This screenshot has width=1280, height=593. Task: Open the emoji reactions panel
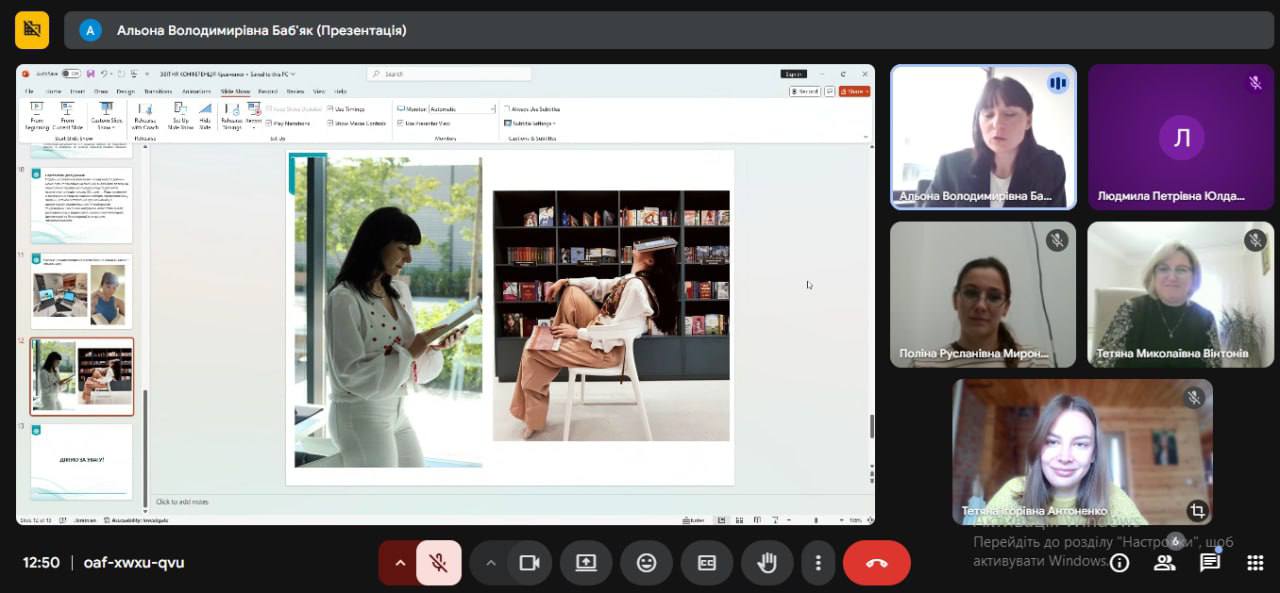click(x=646, y=563)
